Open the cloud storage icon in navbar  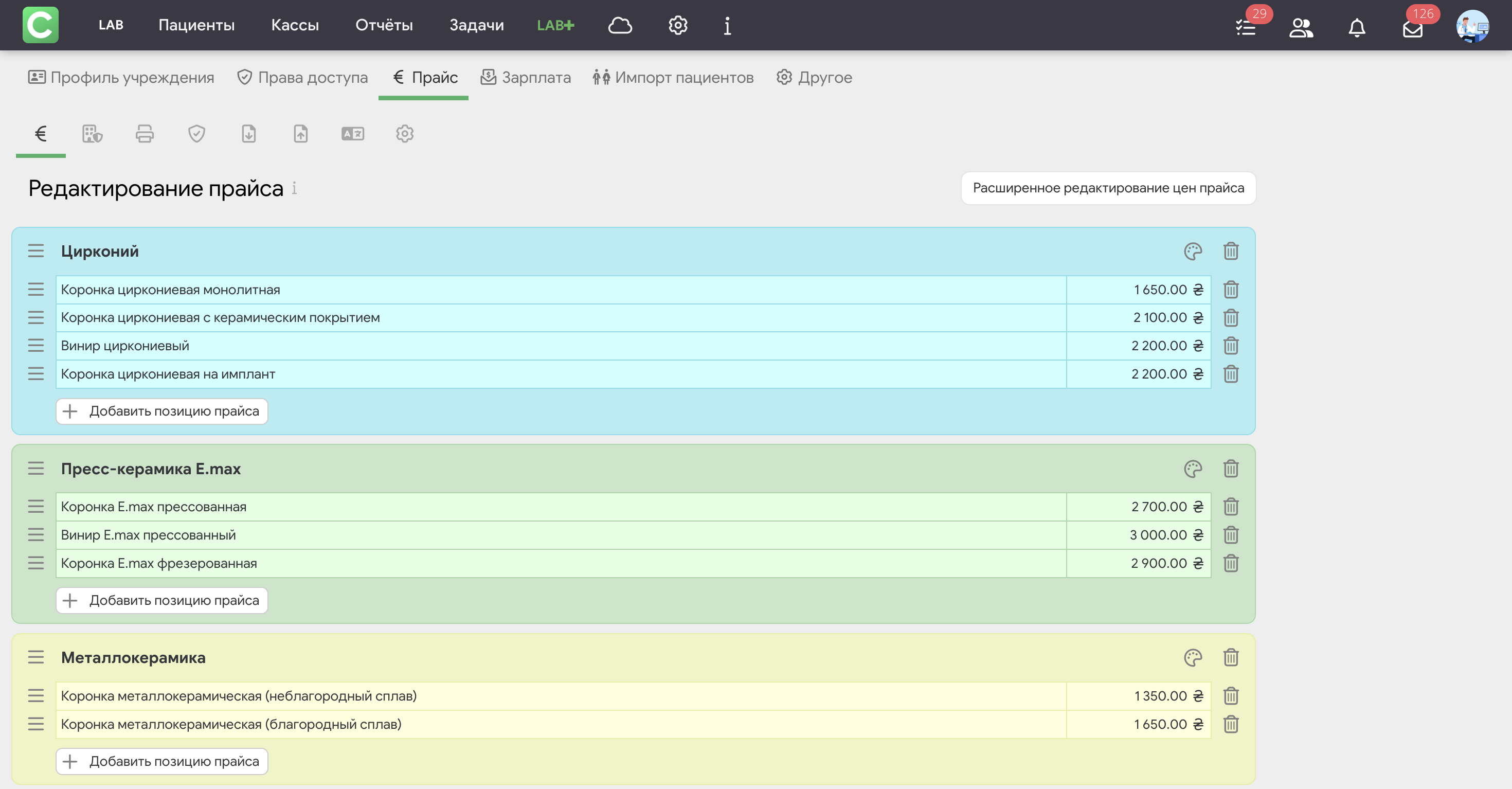(x=620, y=25)
